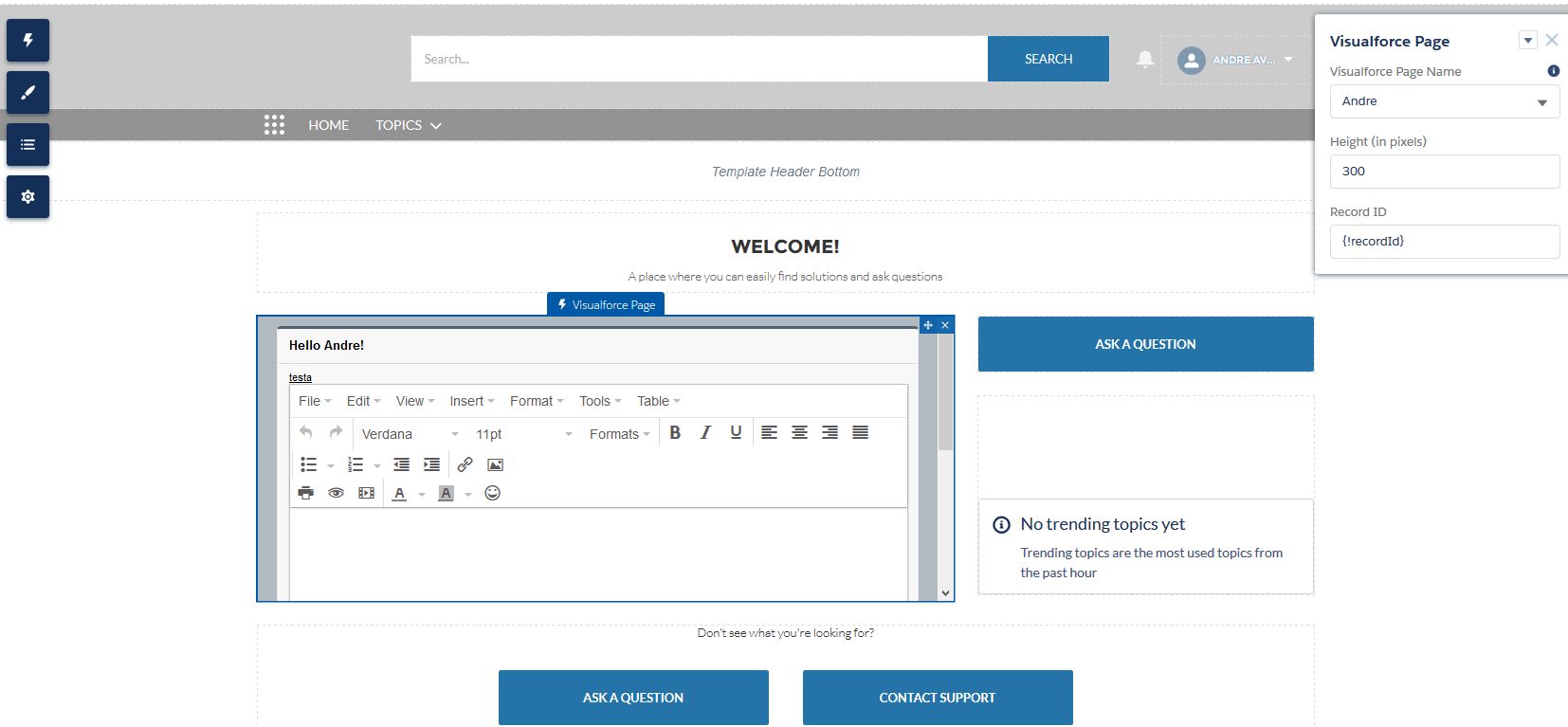Open the editor File menu

(x=315, y=401)
